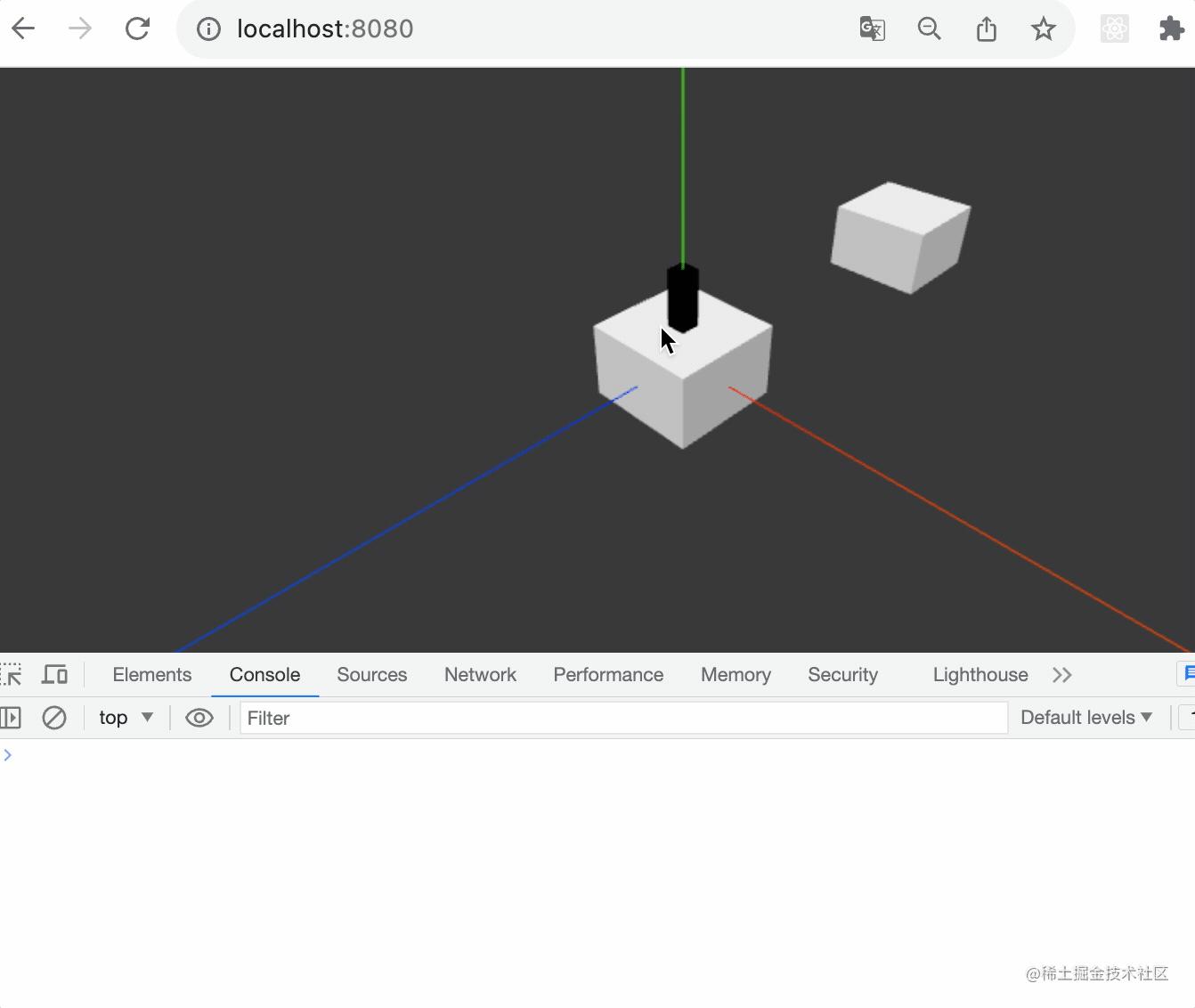1195x1008 pixels.
Task: Open the Memory panel
Action: 736,674
